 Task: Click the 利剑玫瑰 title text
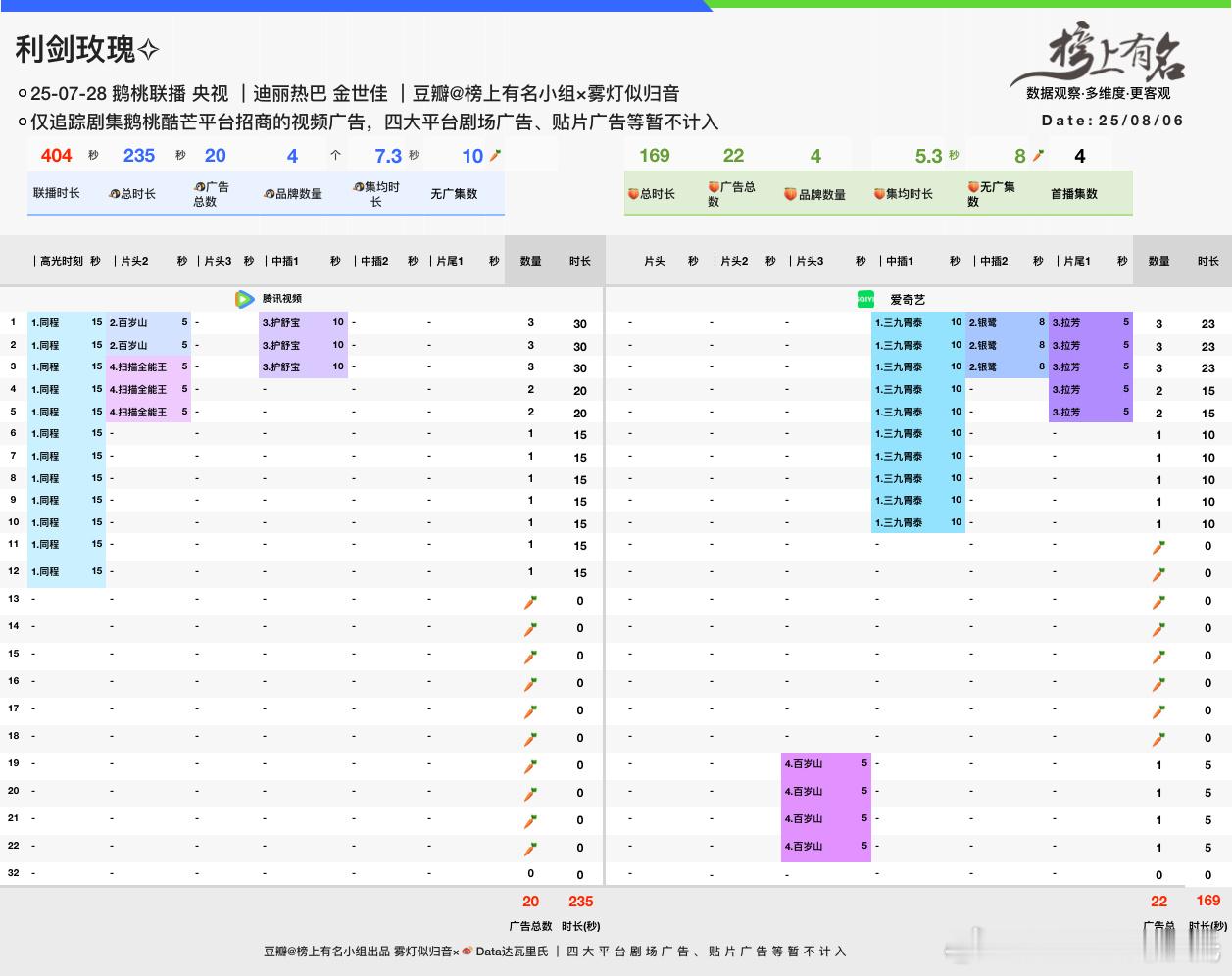(75, 49)
